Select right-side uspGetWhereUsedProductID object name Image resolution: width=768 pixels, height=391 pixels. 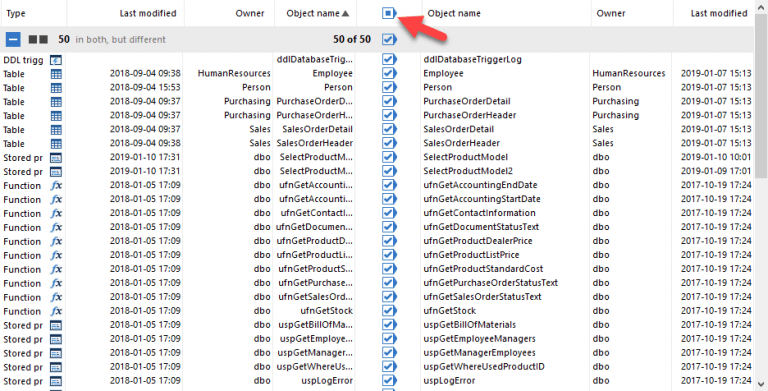484,367
